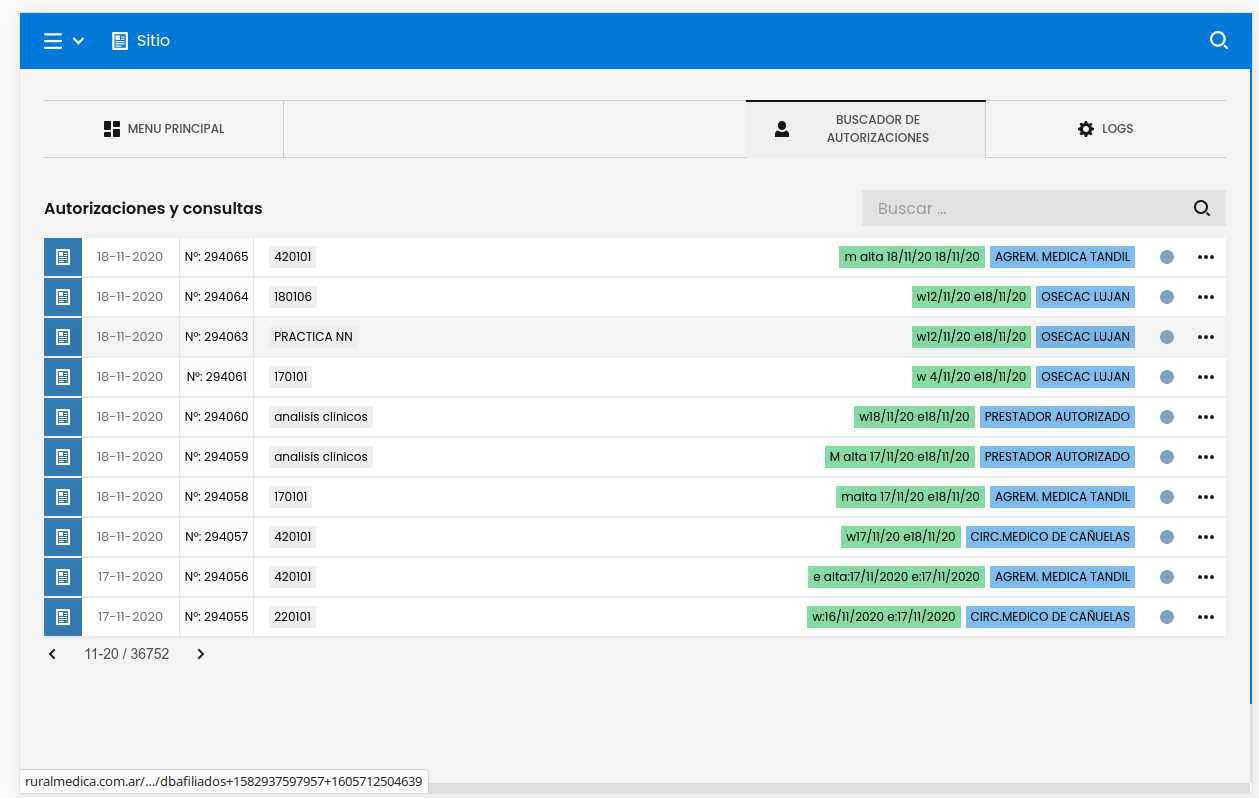Open the three-dot menu for Nº 294060
Image resolution: width=1259 pixels, height=798 pixels.
click(x=1206, y=417)
